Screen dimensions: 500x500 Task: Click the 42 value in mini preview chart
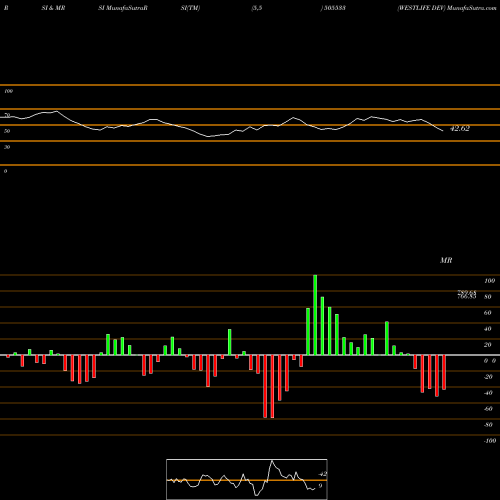[x=323, y=474]
